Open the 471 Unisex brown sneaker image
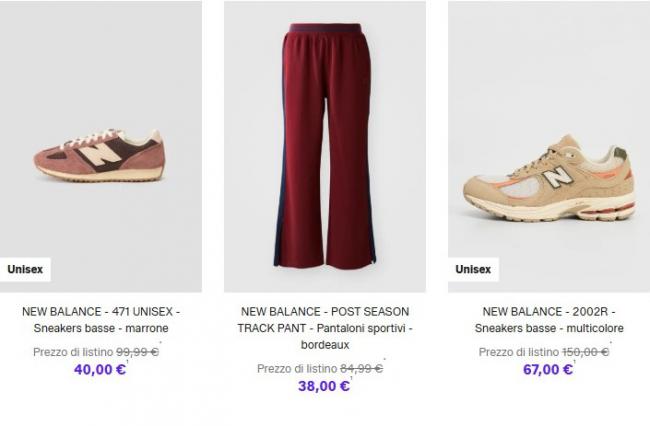650x426 pixels. click(x=100, y=155)
